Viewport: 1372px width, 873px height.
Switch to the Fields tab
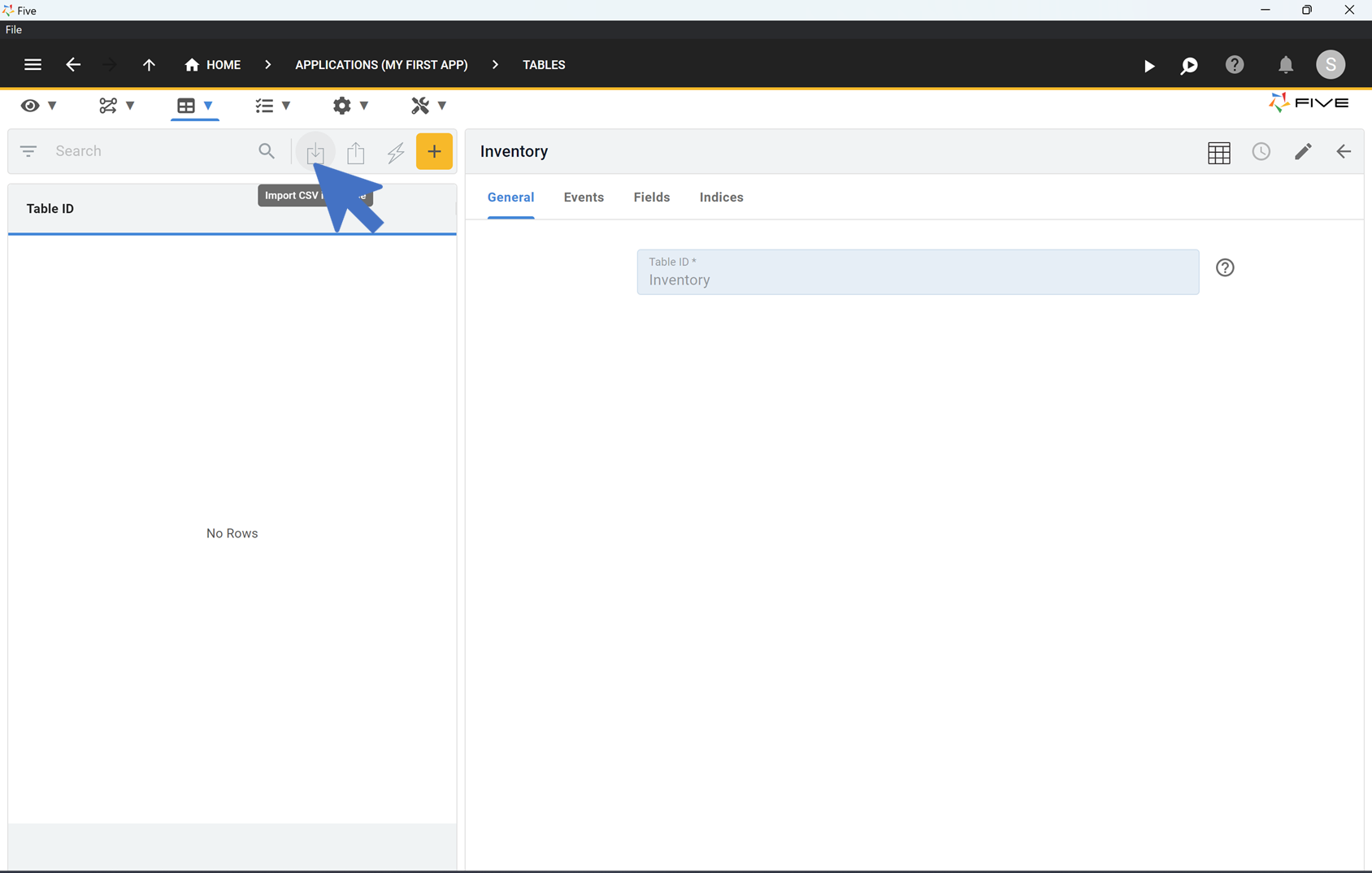[651, 197]
